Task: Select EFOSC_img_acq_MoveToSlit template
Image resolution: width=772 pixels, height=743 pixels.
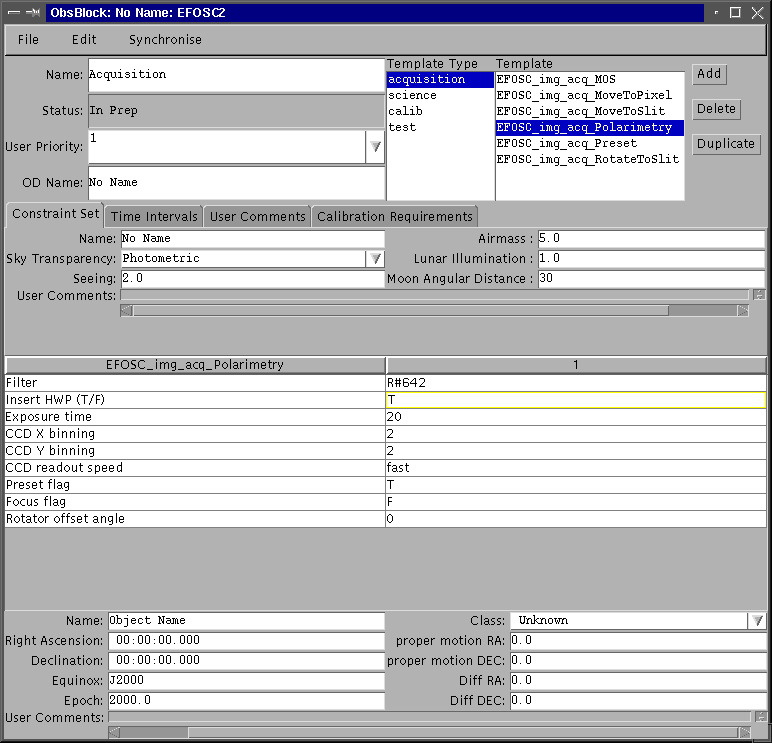Action: [x=589, y=111]
